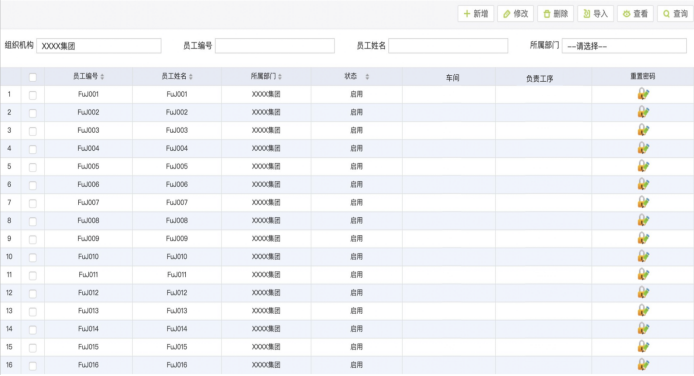Reset password for employee FuJ009

643,238
